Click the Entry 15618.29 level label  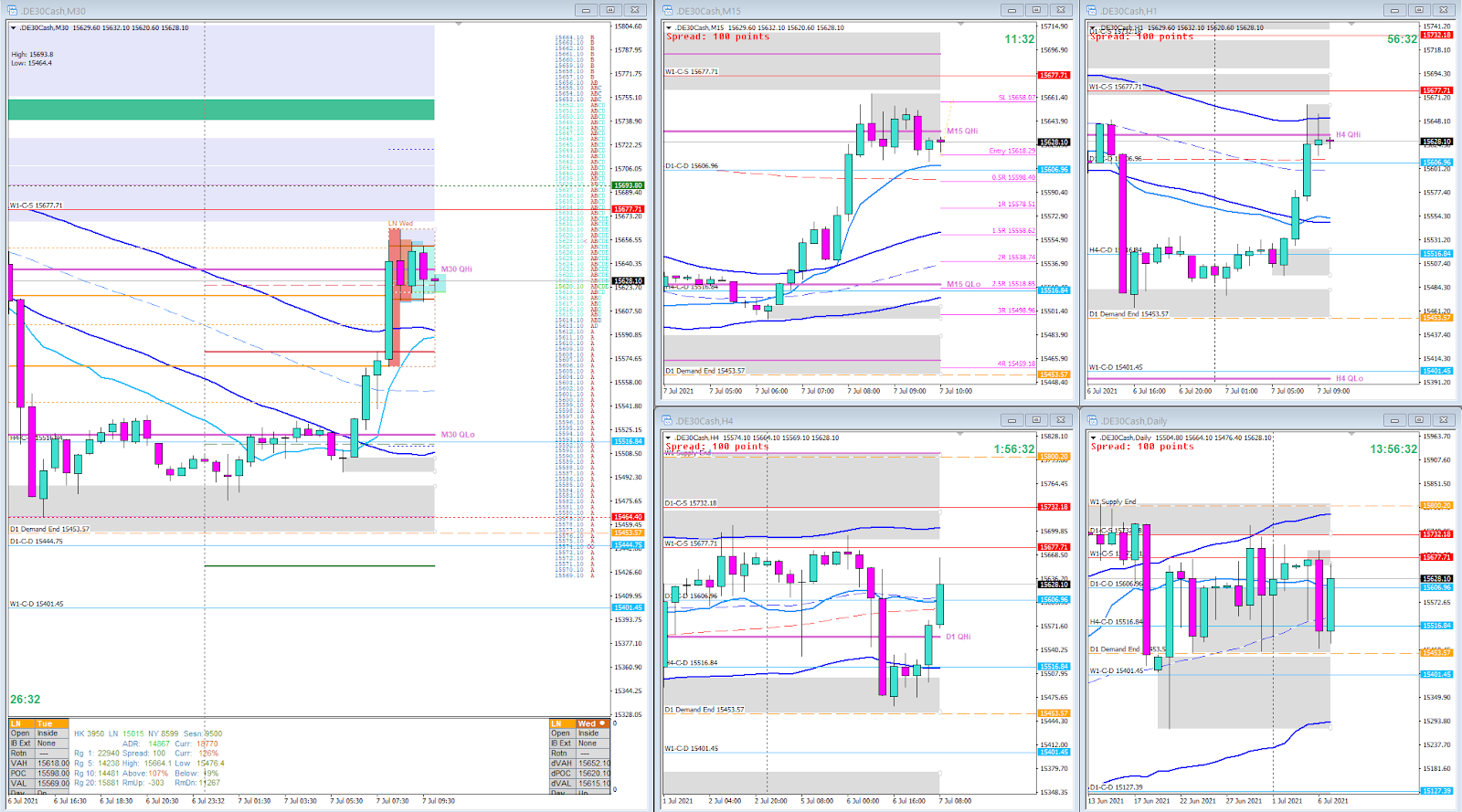click(x=1012, y=151)
